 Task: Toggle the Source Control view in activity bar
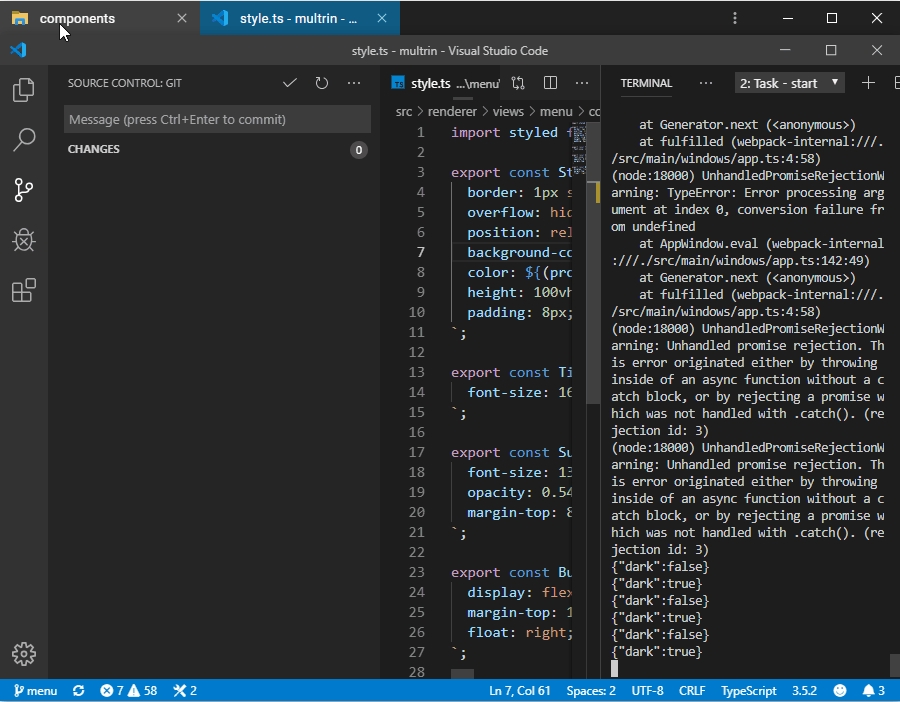point(24,190)
